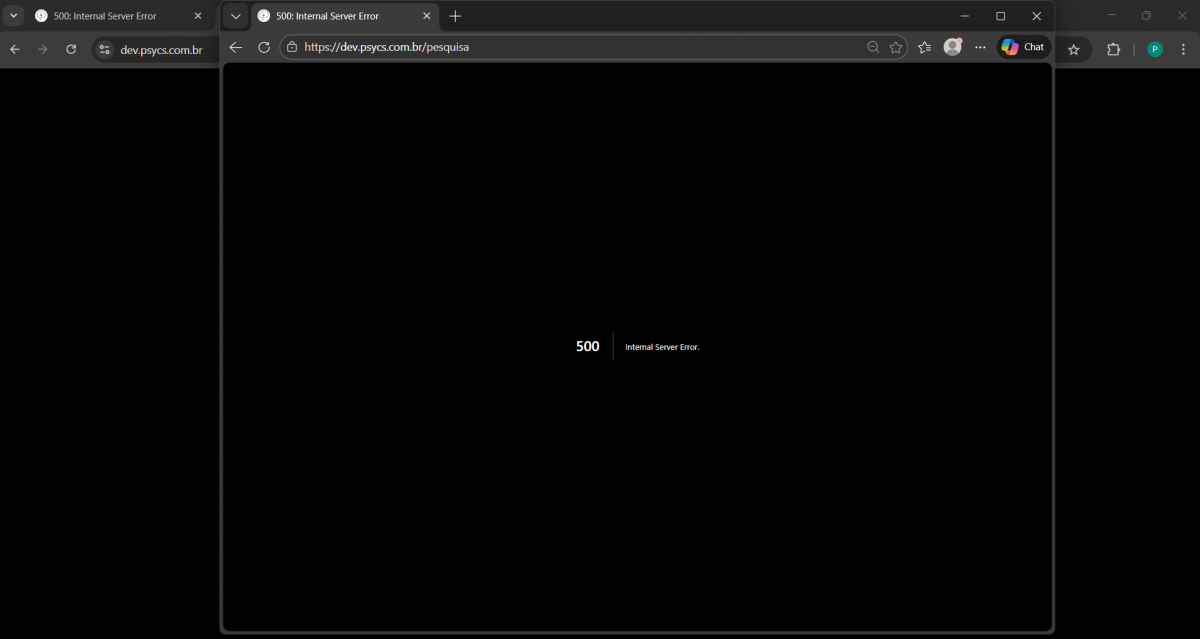Open the Edge favorites list icon
1200x639 pixels.
(925, 47)
